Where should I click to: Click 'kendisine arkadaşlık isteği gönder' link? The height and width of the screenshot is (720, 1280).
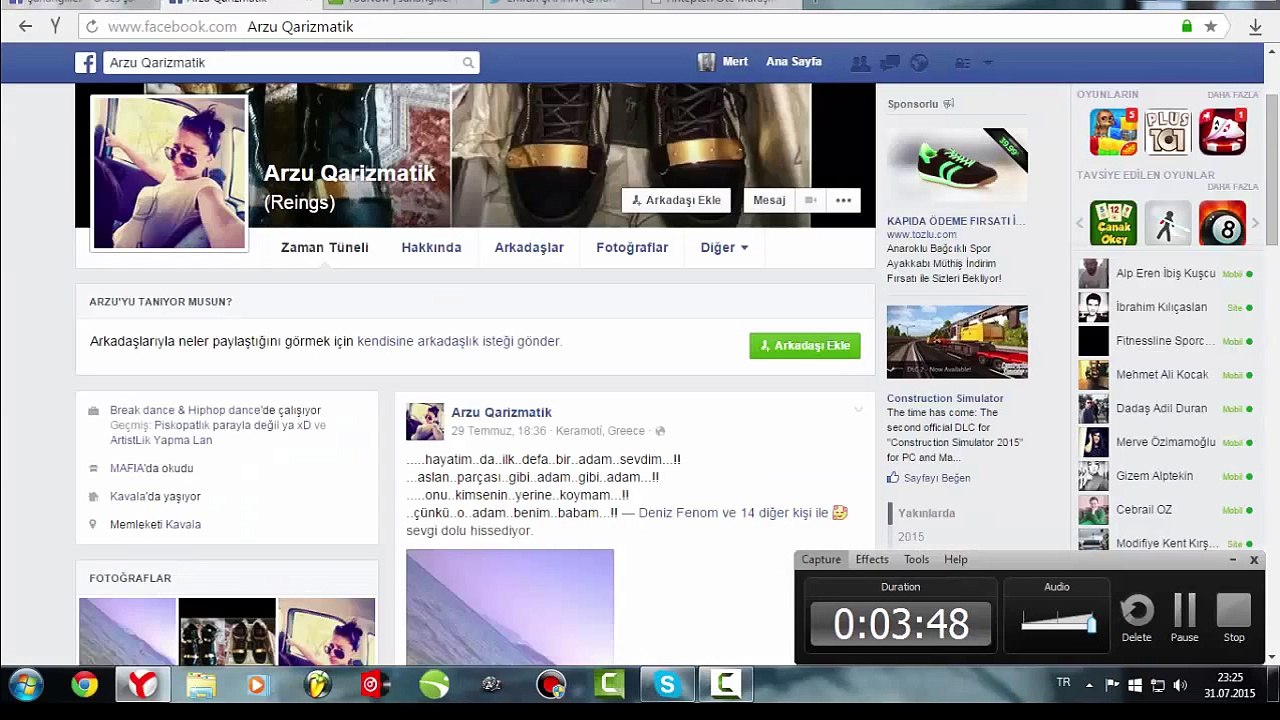(x=460, y=341)
